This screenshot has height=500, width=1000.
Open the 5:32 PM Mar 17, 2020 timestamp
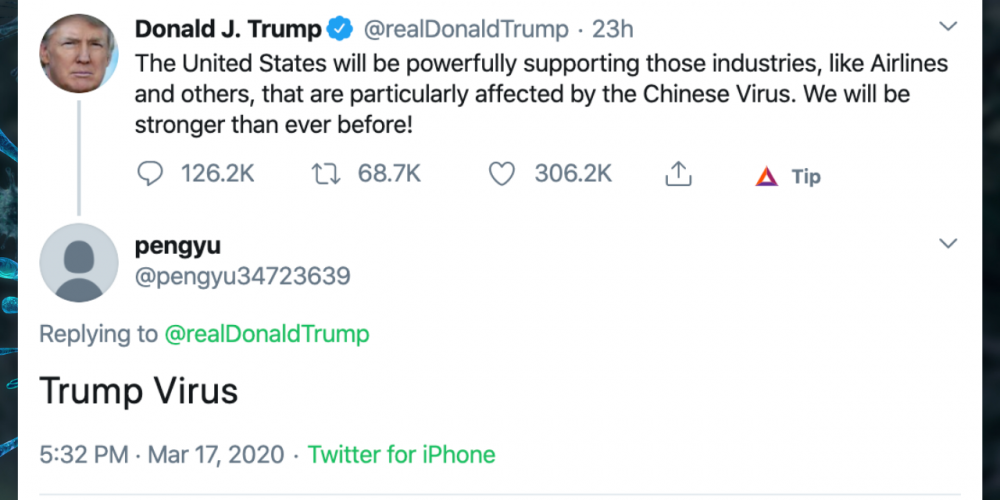tap(162, 455)
